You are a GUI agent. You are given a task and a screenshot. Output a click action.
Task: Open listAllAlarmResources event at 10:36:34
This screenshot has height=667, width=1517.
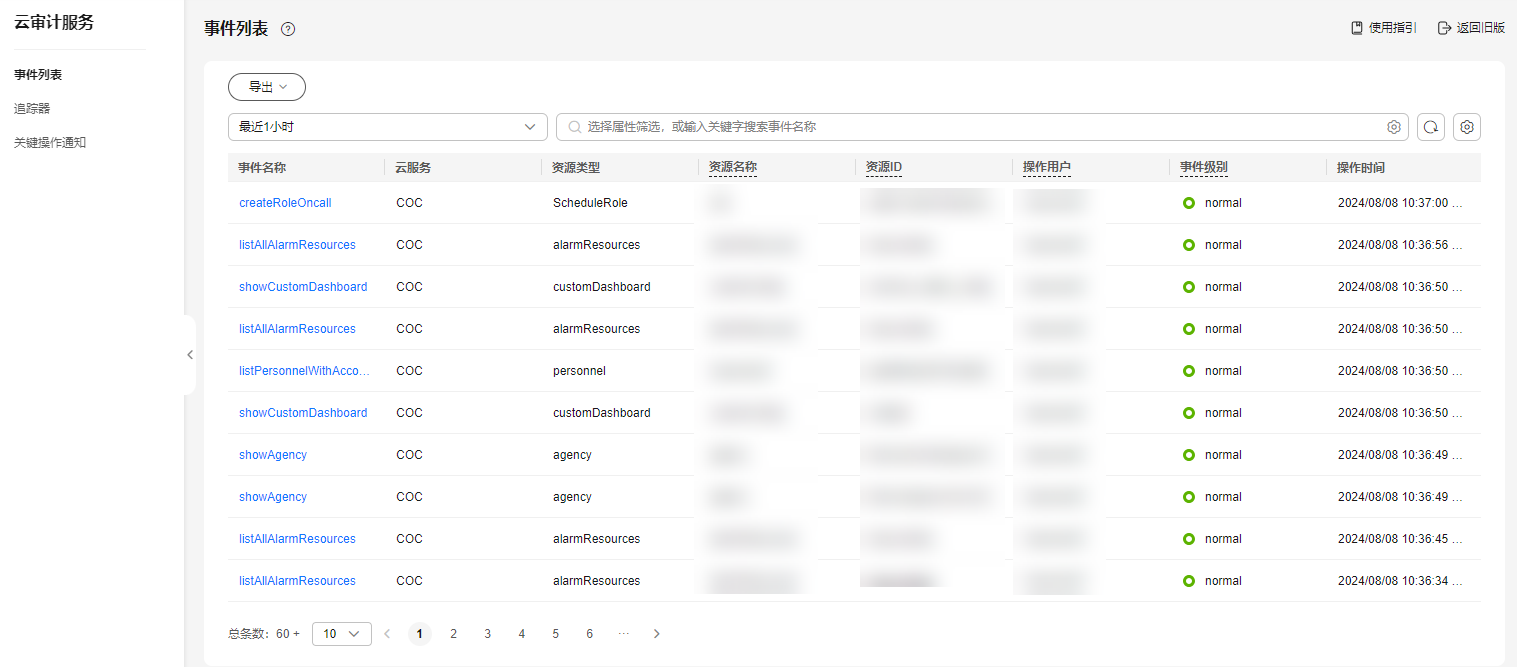pyautogui.click(x=297, y=581)
